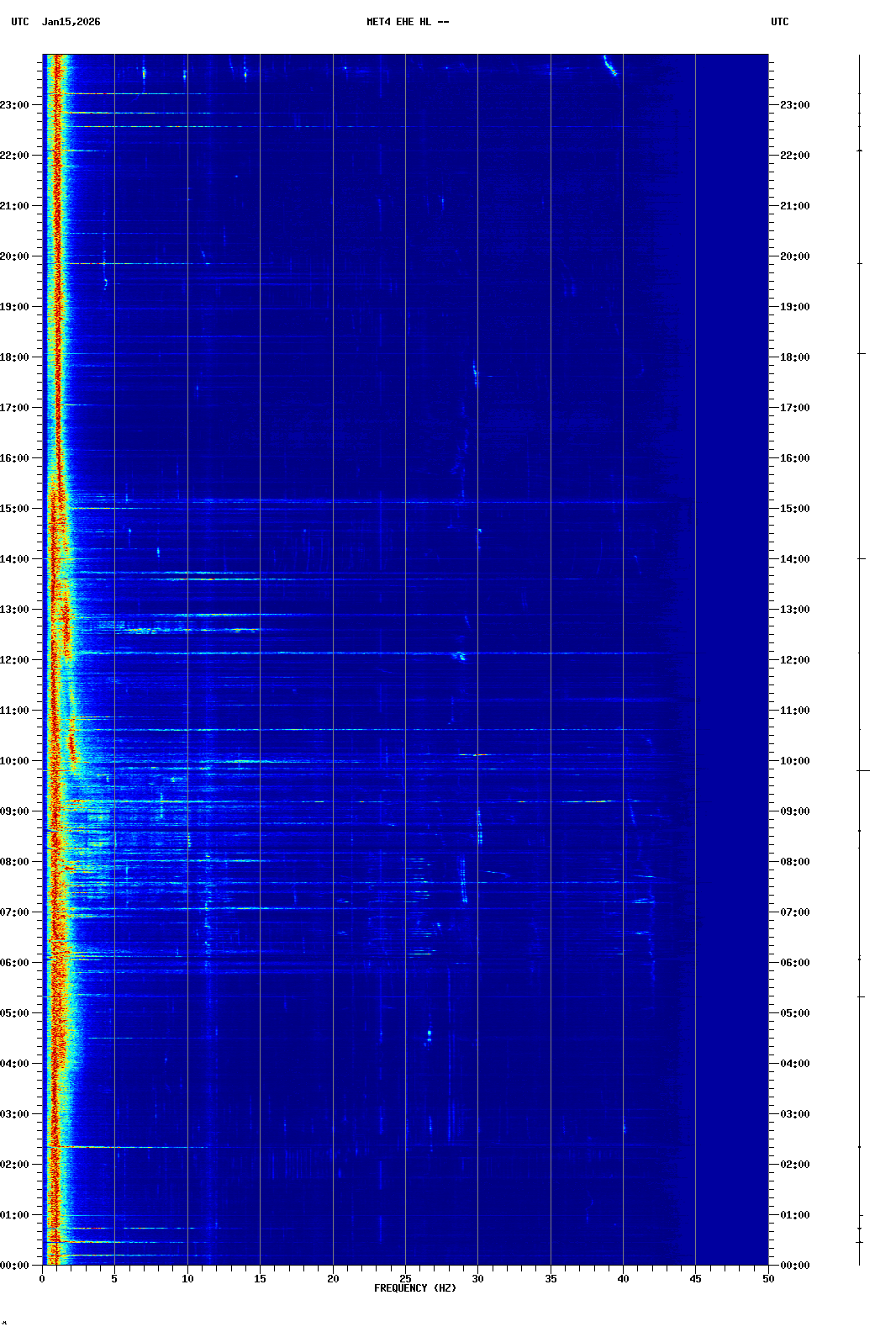Select the 15:00 label on right axis
Image resolution: width=896 pixels, height=1332 pixels.
point(794,509)
